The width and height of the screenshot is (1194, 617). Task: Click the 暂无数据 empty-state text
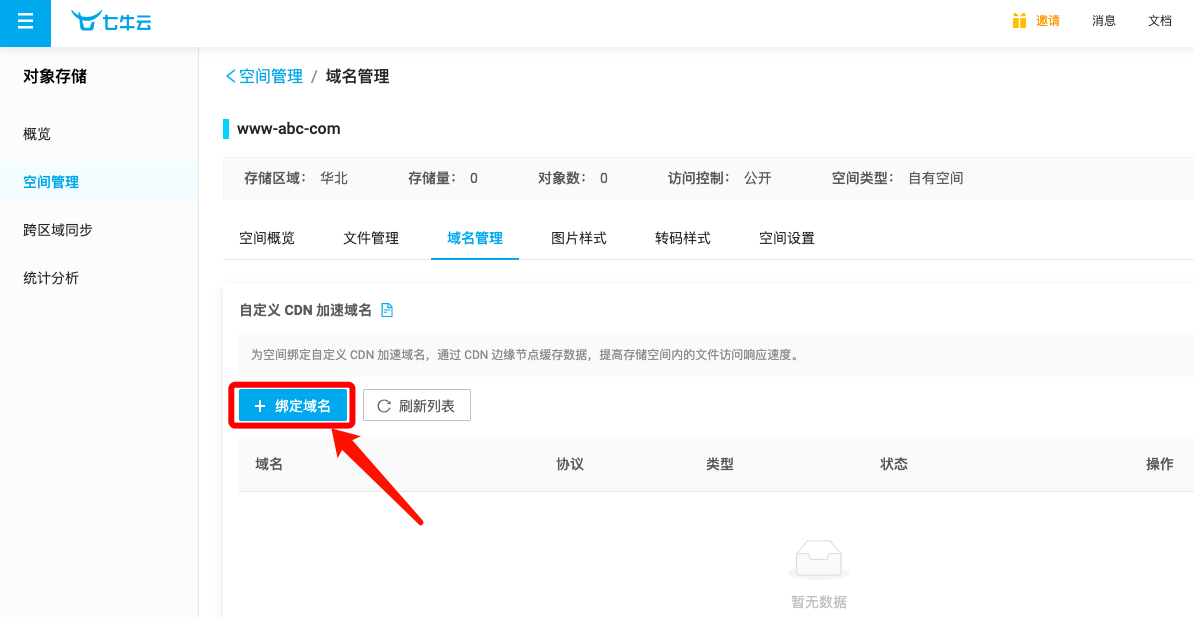point(819,603)
